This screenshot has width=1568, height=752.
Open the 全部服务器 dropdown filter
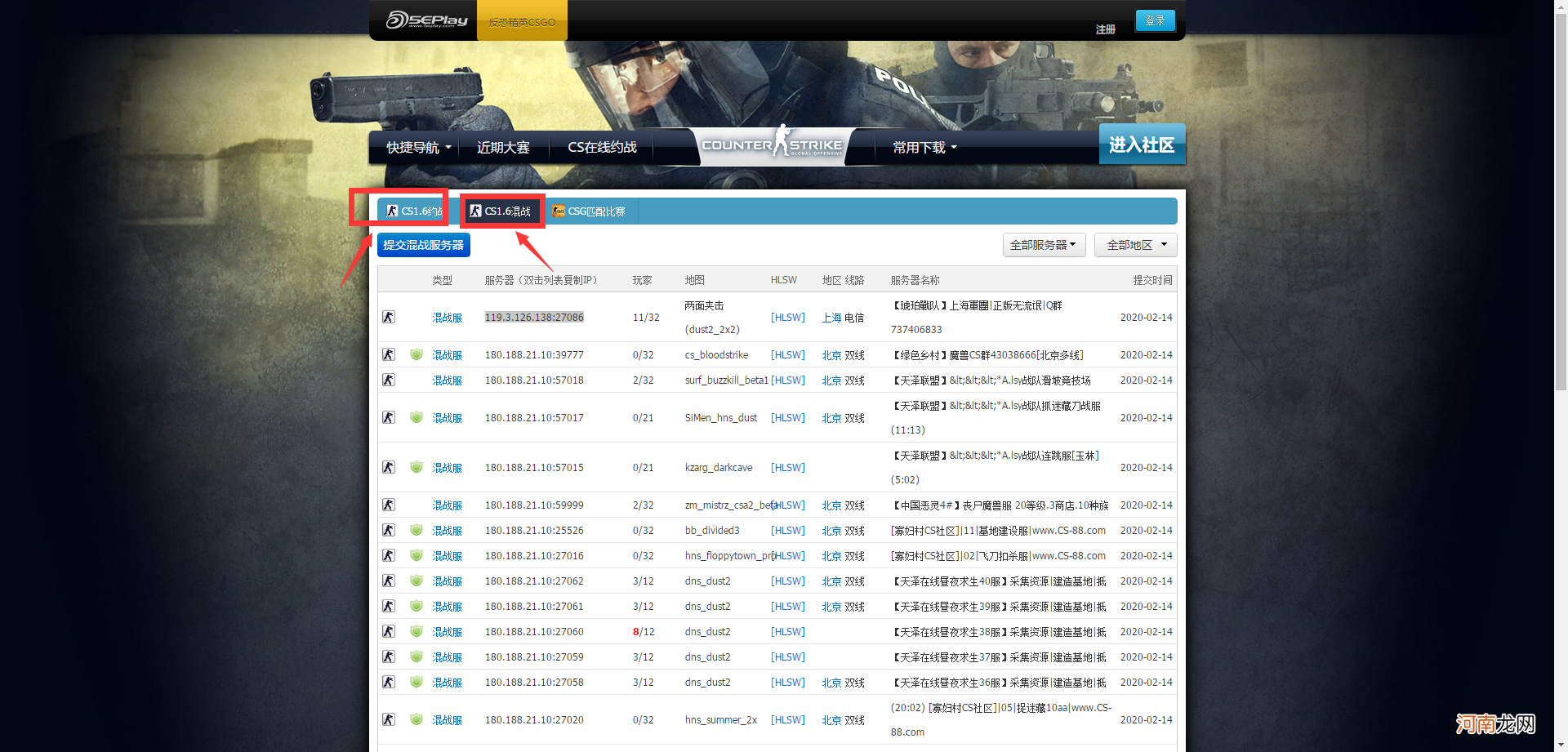pyautogui.click(x=1044, y=245)
